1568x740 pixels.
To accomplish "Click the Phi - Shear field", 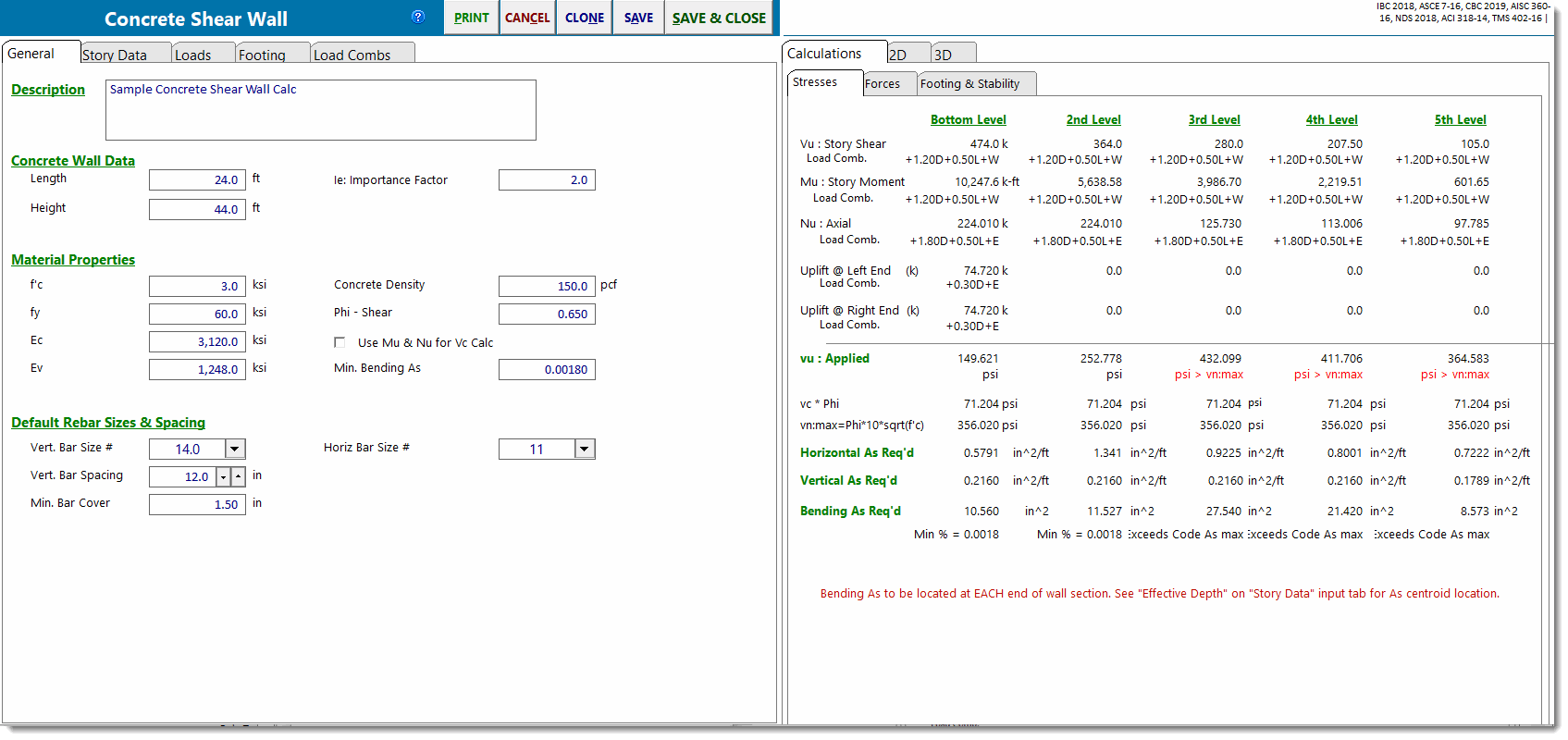I will point(547,314).
